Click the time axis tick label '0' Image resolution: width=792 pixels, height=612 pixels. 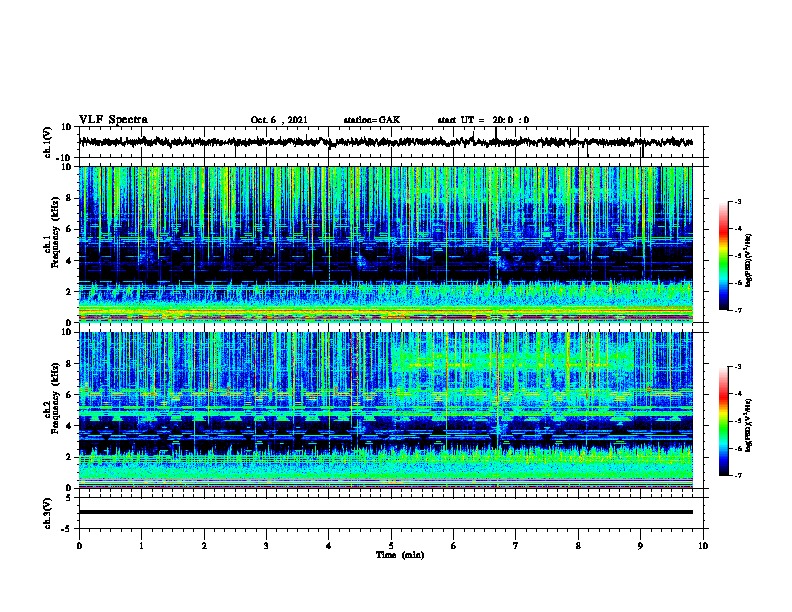coord(79,546)
